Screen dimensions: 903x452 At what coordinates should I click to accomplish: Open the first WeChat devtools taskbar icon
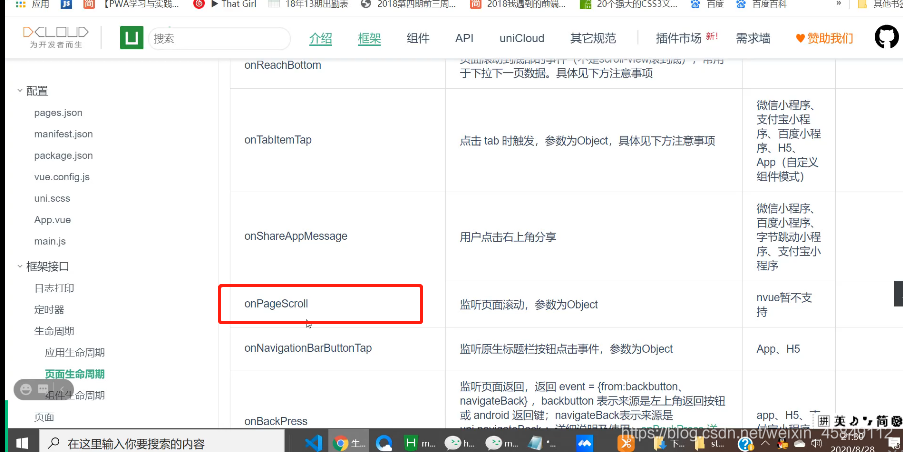(x=453, y=443)
